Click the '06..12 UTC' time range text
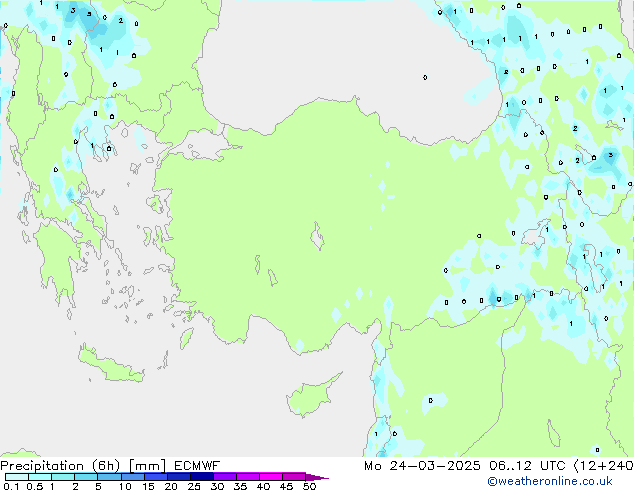Viewport: 634px width, 490px height. 527,466
